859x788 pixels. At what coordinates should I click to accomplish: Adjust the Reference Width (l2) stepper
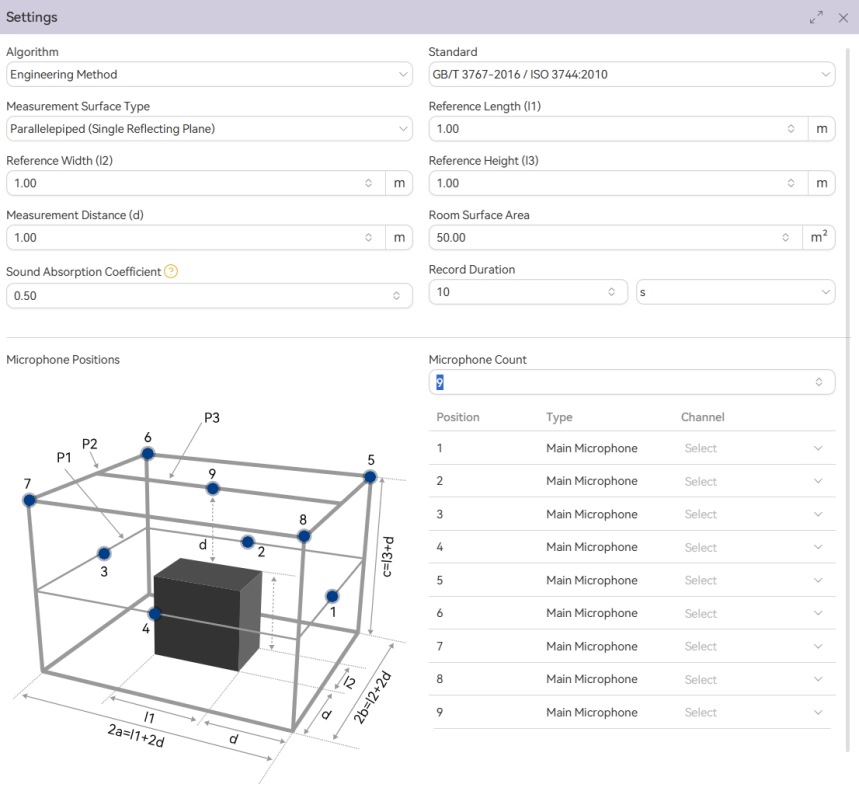369,184
